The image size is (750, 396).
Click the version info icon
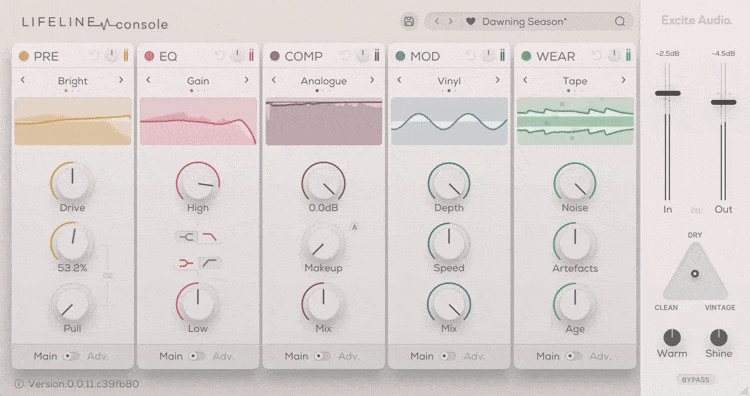19,384
